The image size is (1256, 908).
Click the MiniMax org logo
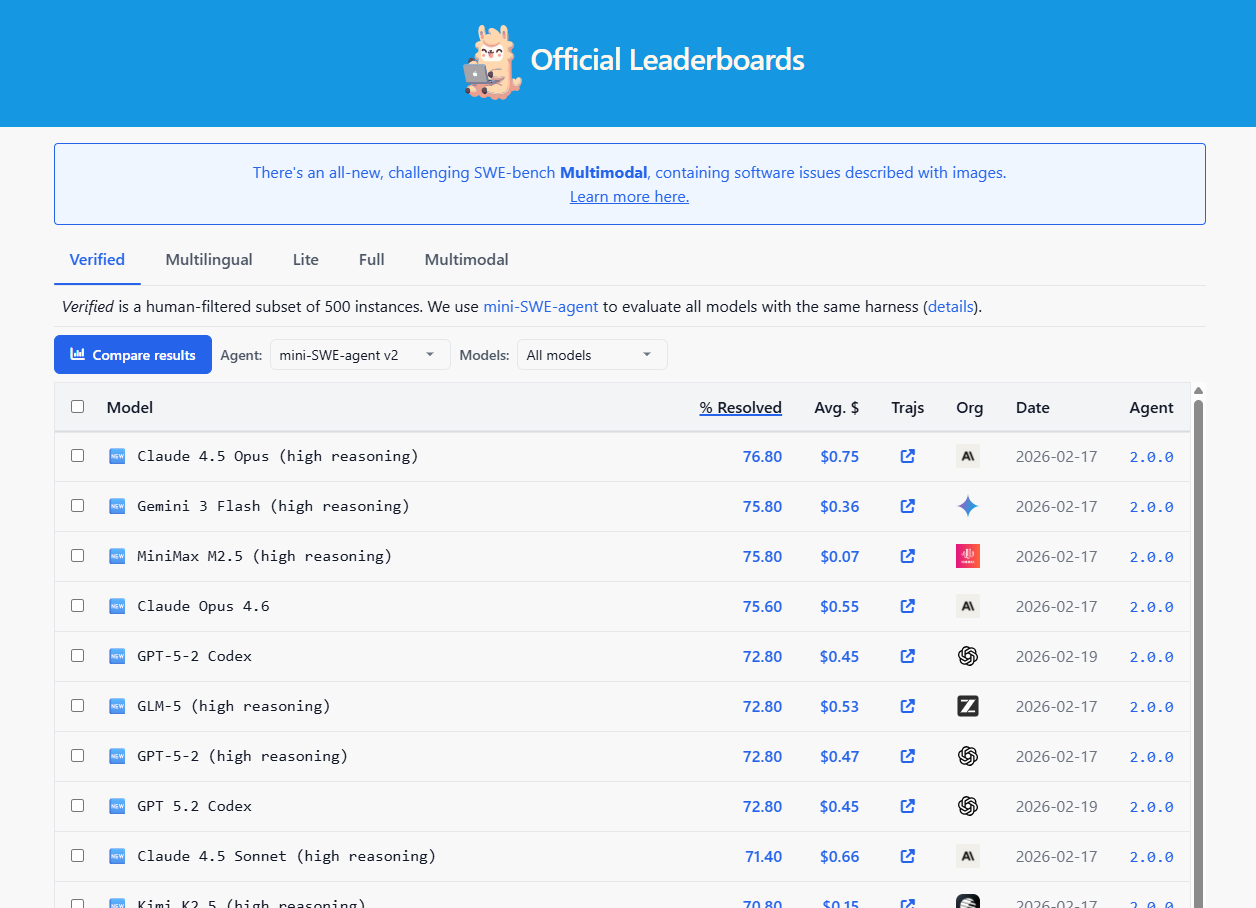[x=968, y=556]
